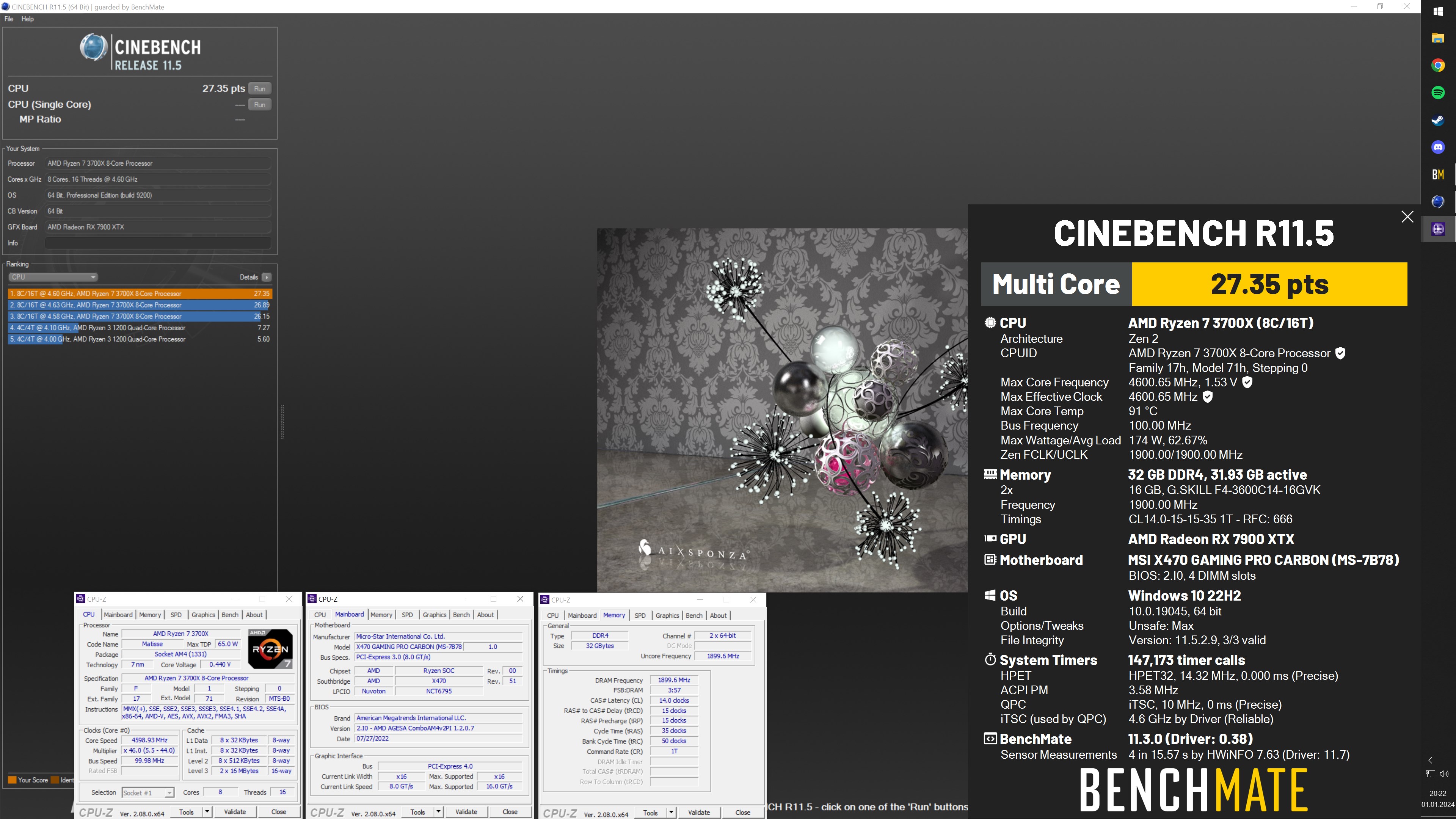This screenshot has height=819, width=1456.
Task: Click the yellow 27.35 pts Multi Core score
Action: (1269, 284)
